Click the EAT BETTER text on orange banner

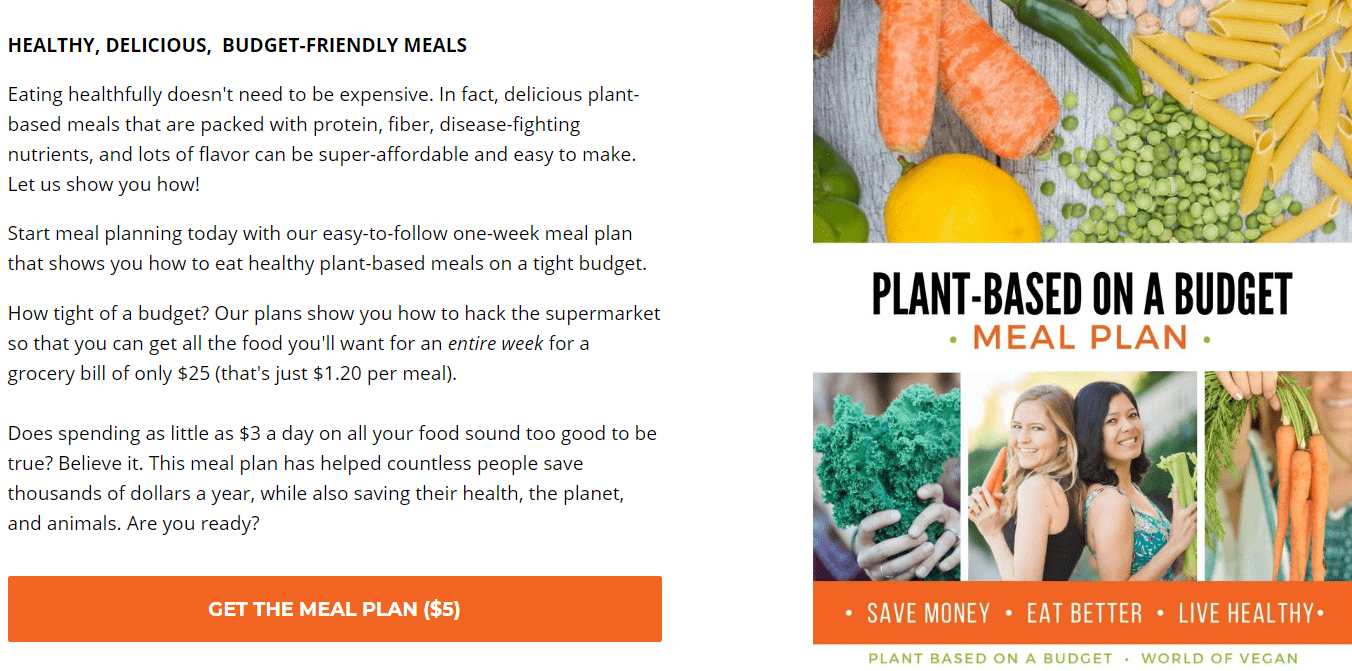[1084, 613]
